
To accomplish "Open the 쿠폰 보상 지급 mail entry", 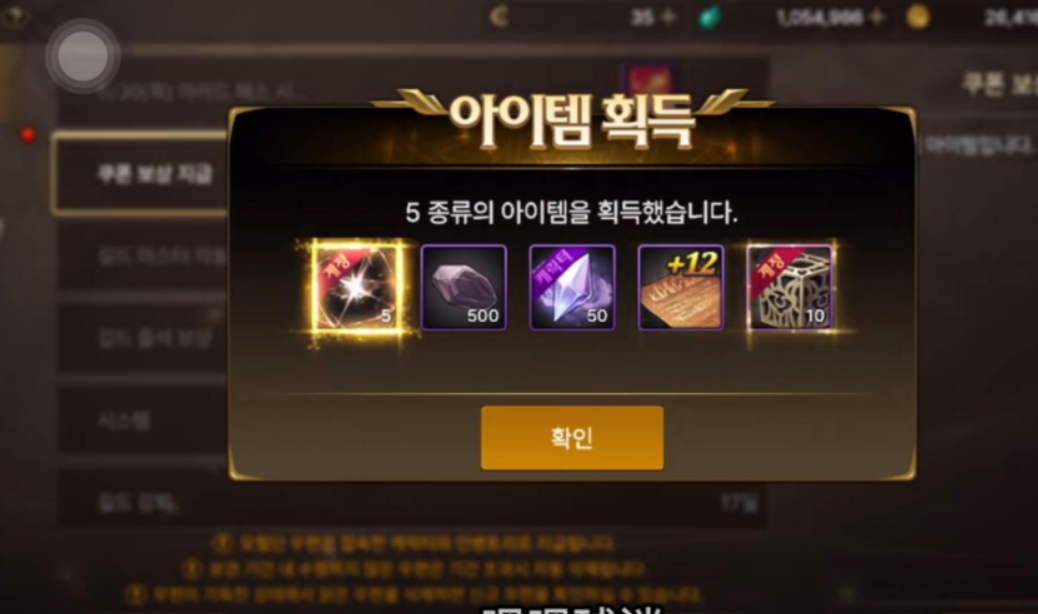I will coord(140,173).
